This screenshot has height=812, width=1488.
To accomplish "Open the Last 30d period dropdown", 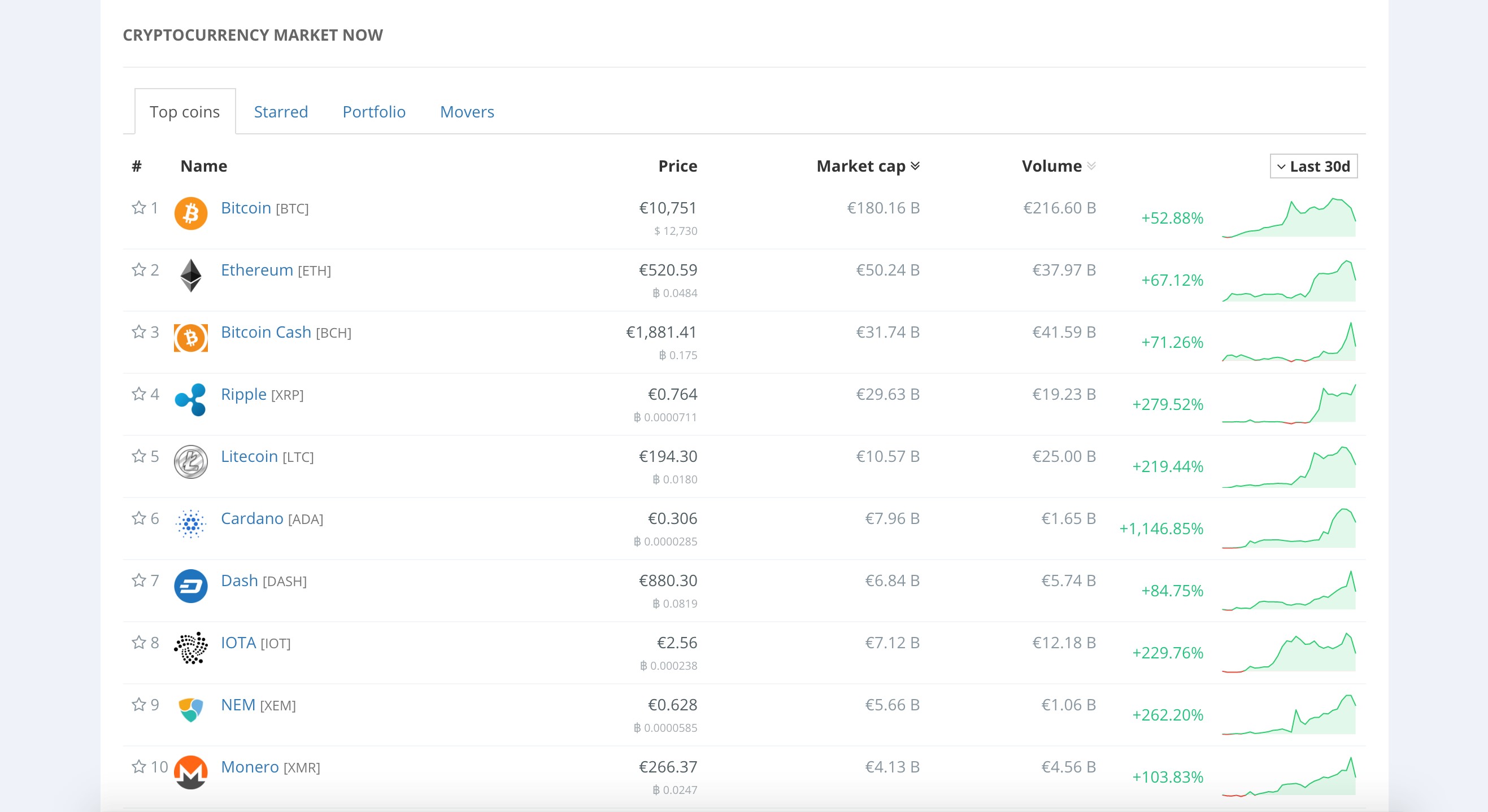I will pyautogui.click(x=1313, y=167).
